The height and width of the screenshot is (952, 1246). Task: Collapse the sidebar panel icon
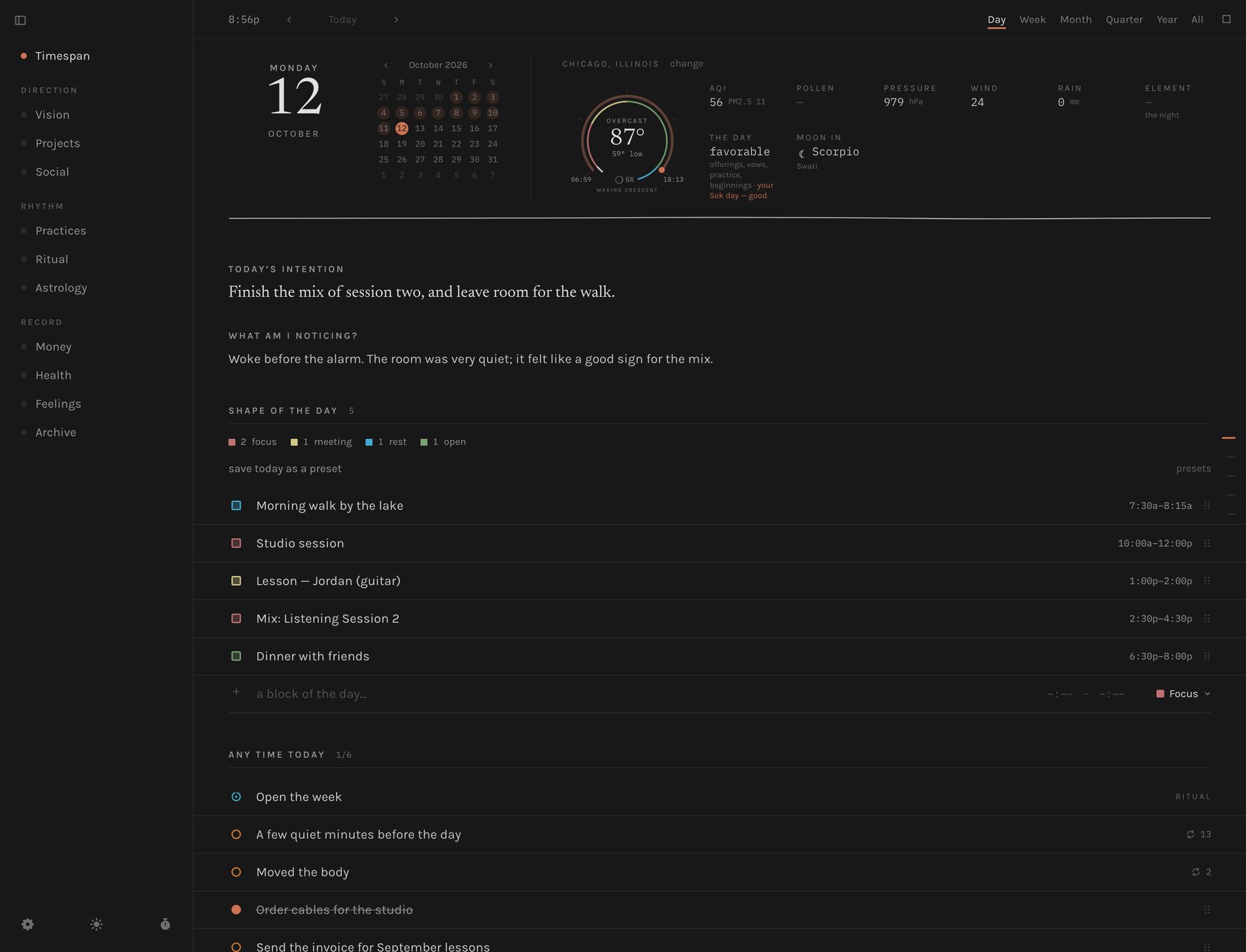click(21, 20)
